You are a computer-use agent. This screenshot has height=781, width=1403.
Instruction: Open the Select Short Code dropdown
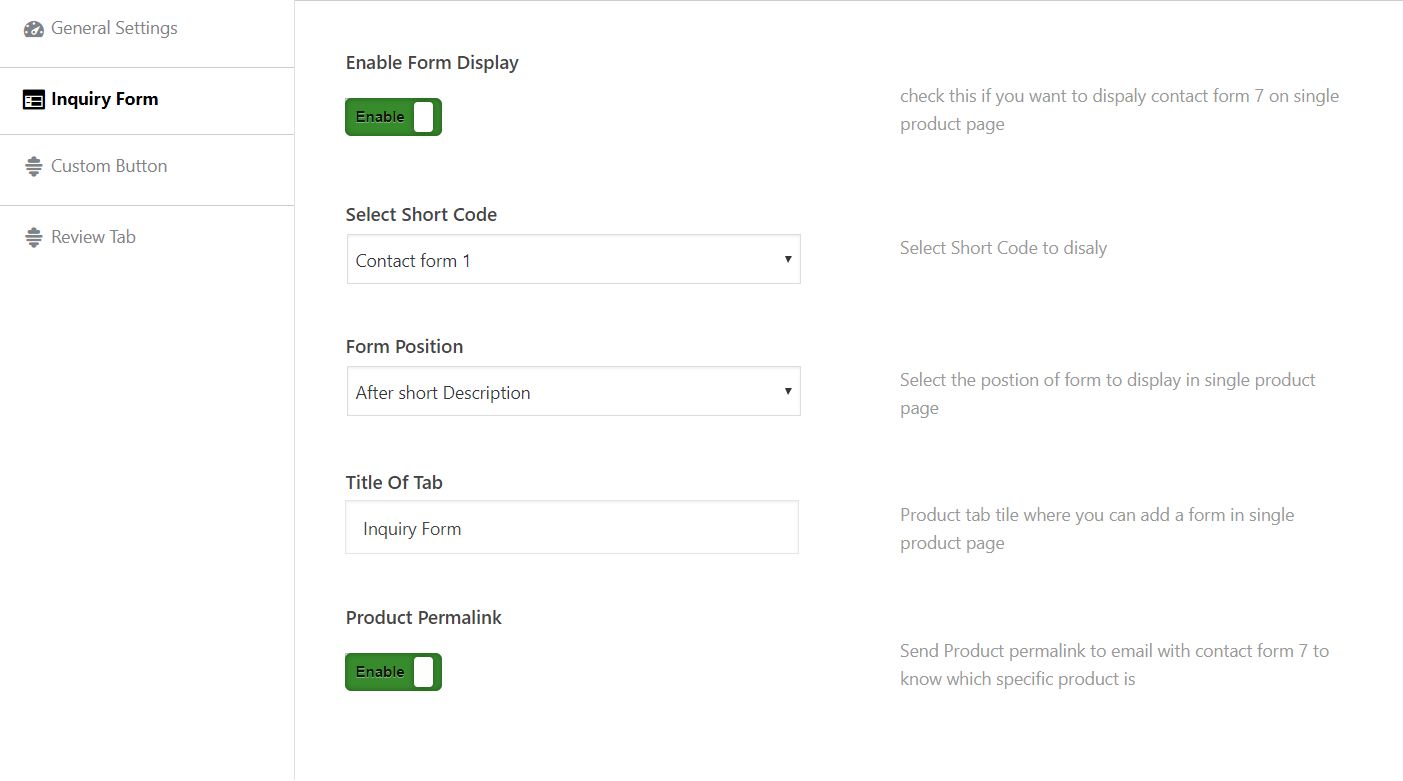click(573, 260)
